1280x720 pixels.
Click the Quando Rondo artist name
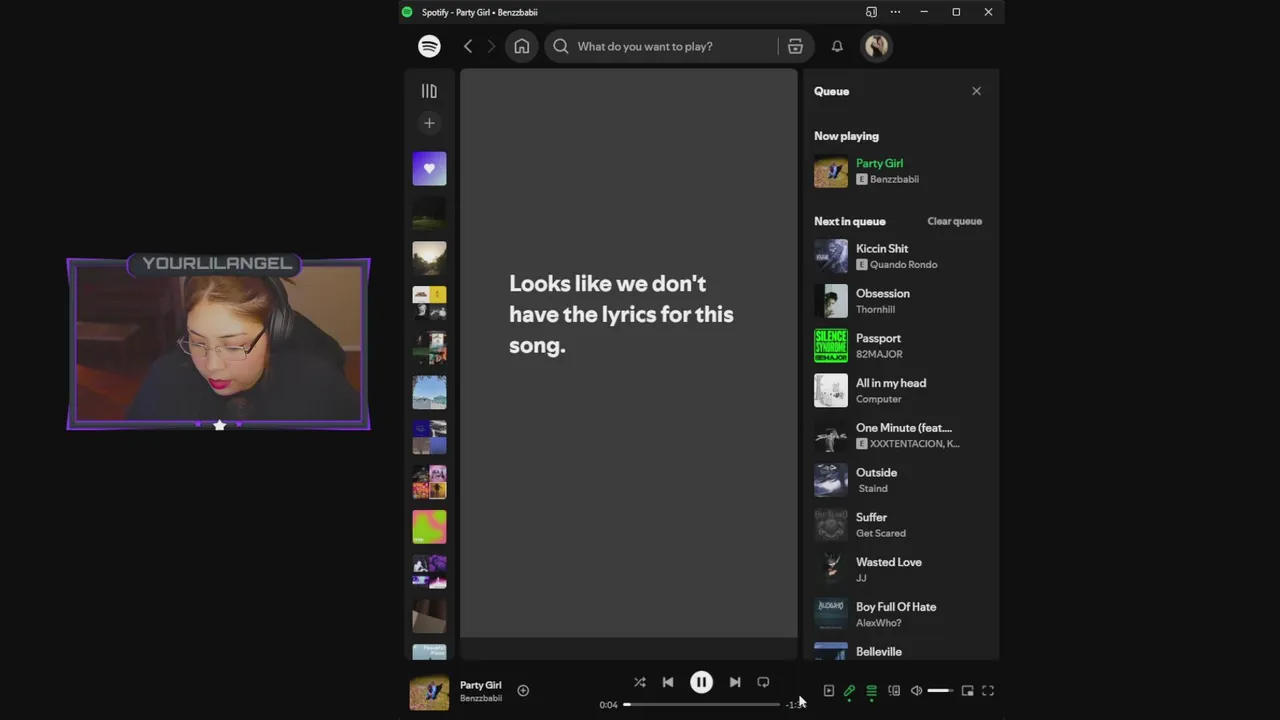pyautogui.click(x=903, y=264)
